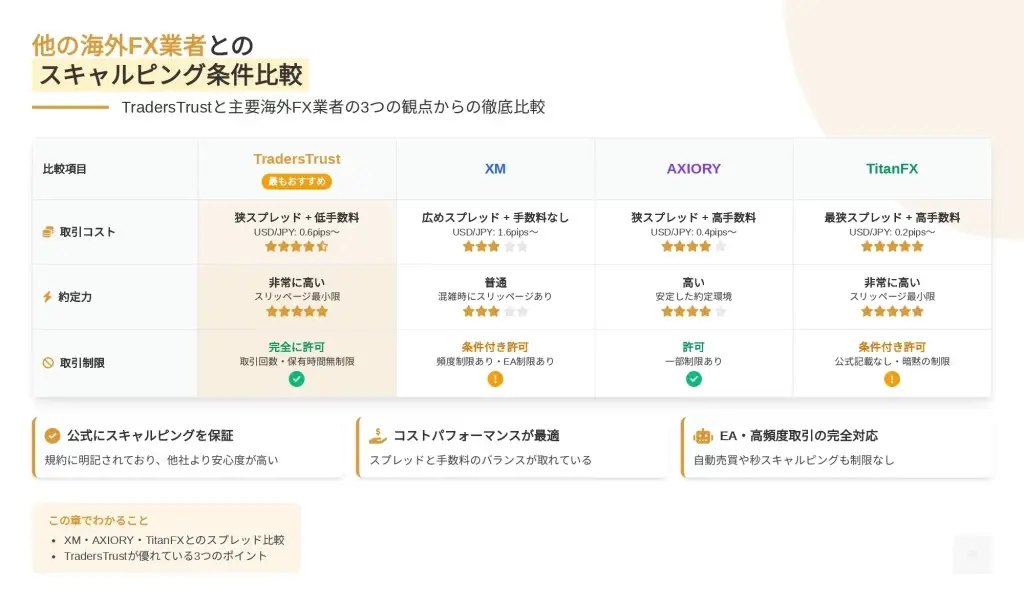
Task: Select the TradersTrust column header
Action: coord(296,159)
